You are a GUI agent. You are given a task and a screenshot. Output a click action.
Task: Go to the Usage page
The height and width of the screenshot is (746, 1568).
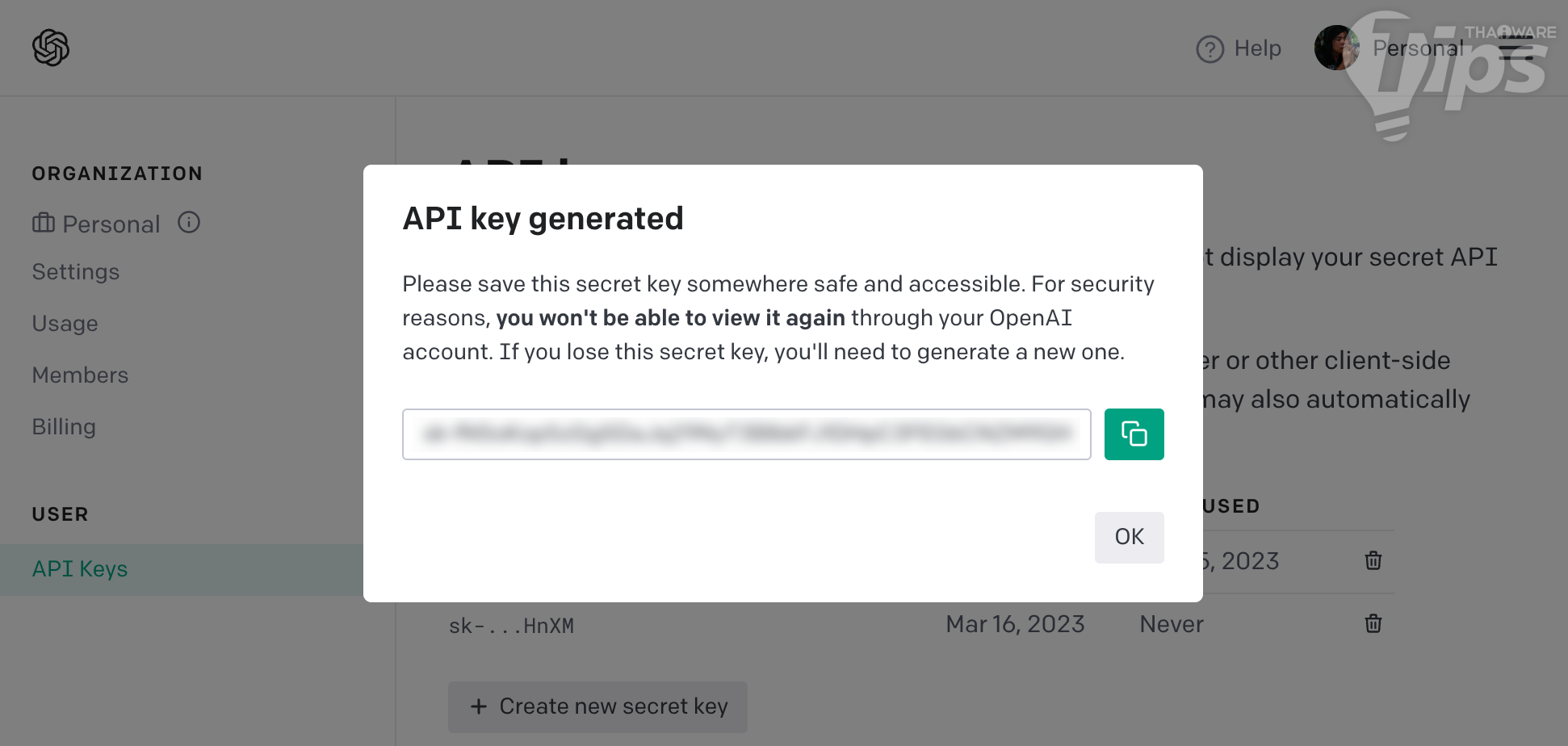click(x=65, y=324)
